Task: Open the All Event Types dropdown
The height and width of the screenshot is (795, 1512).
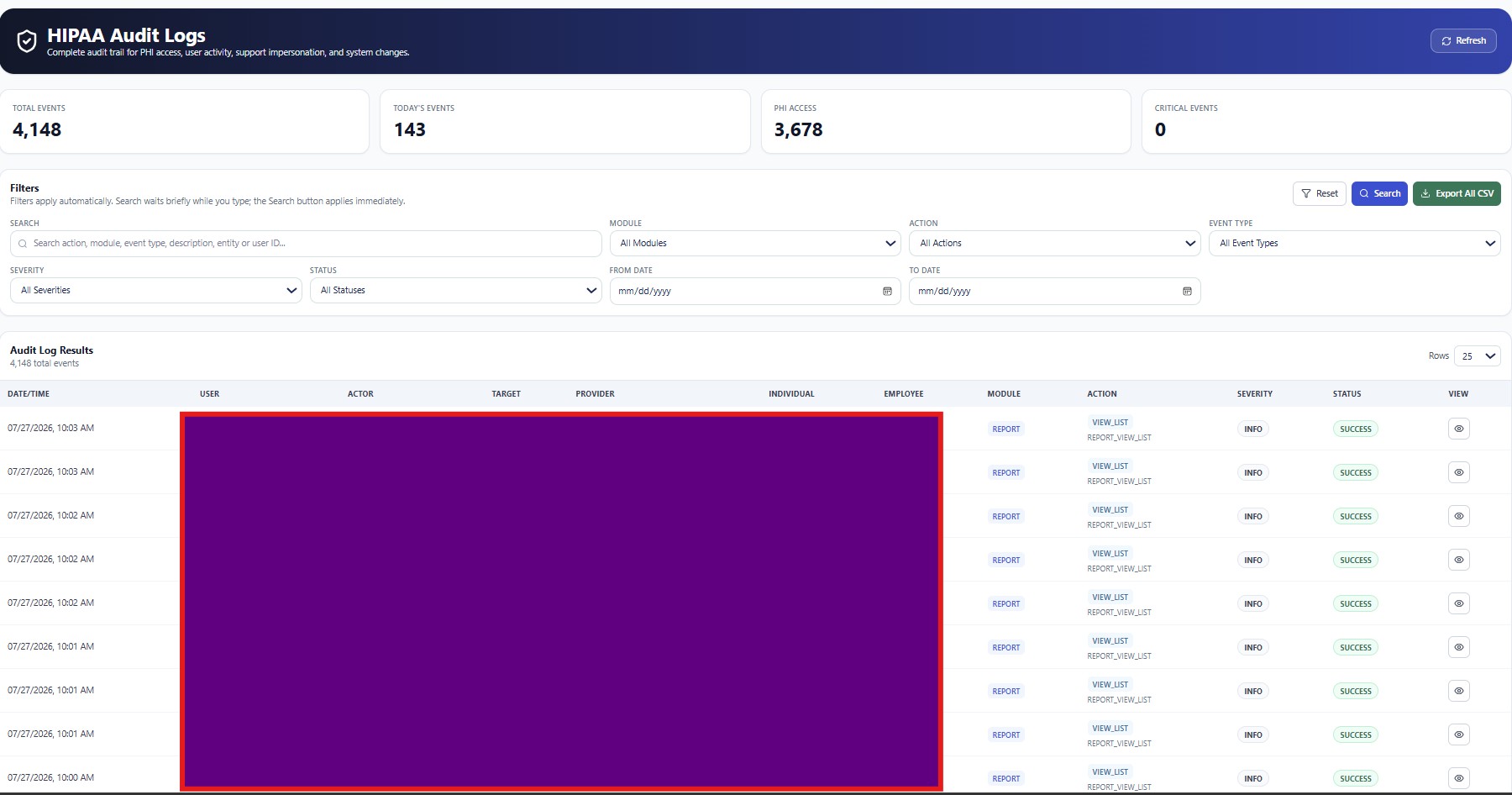Action: [1354, 244]
